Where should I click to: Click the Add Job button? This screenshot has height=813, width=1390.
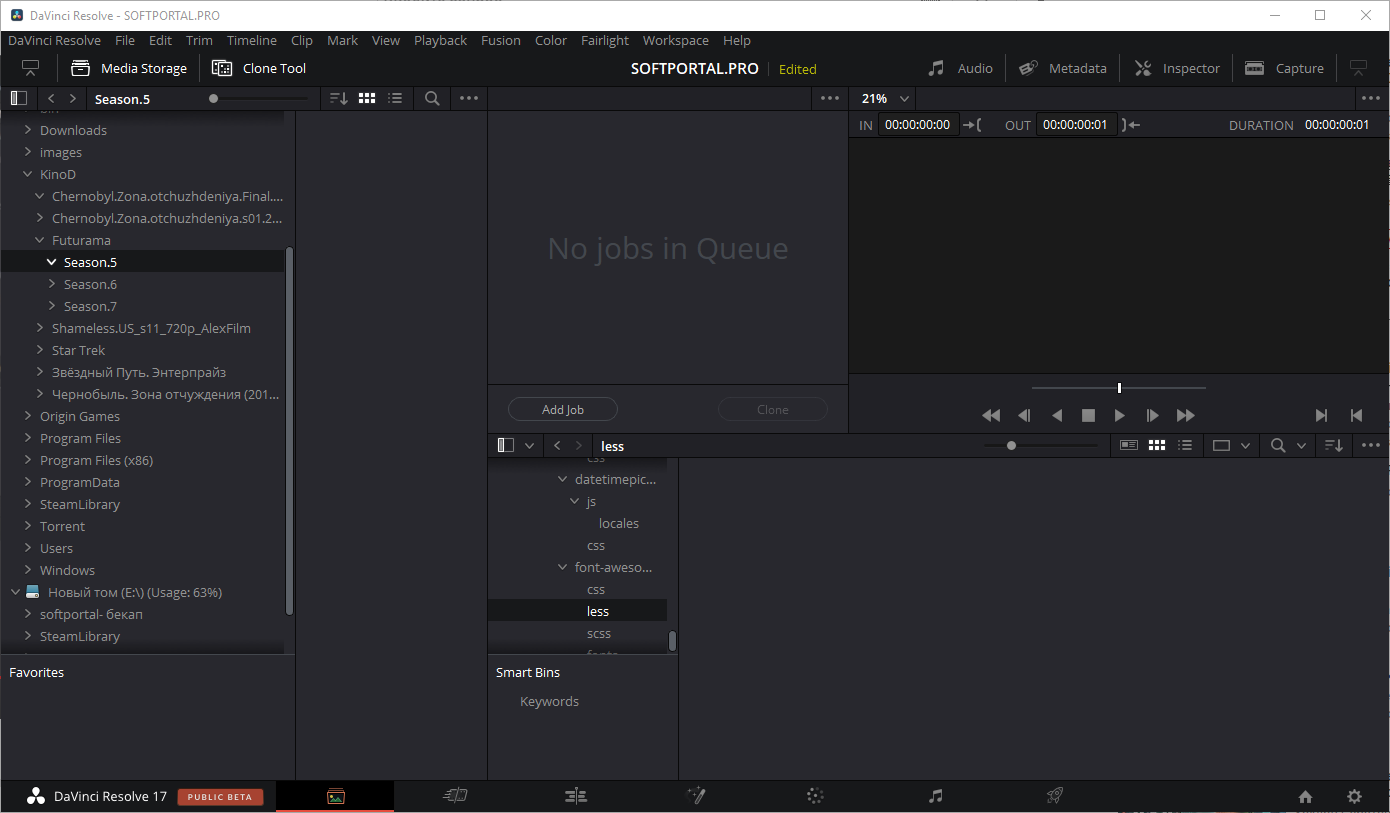[x=563, y=410]
